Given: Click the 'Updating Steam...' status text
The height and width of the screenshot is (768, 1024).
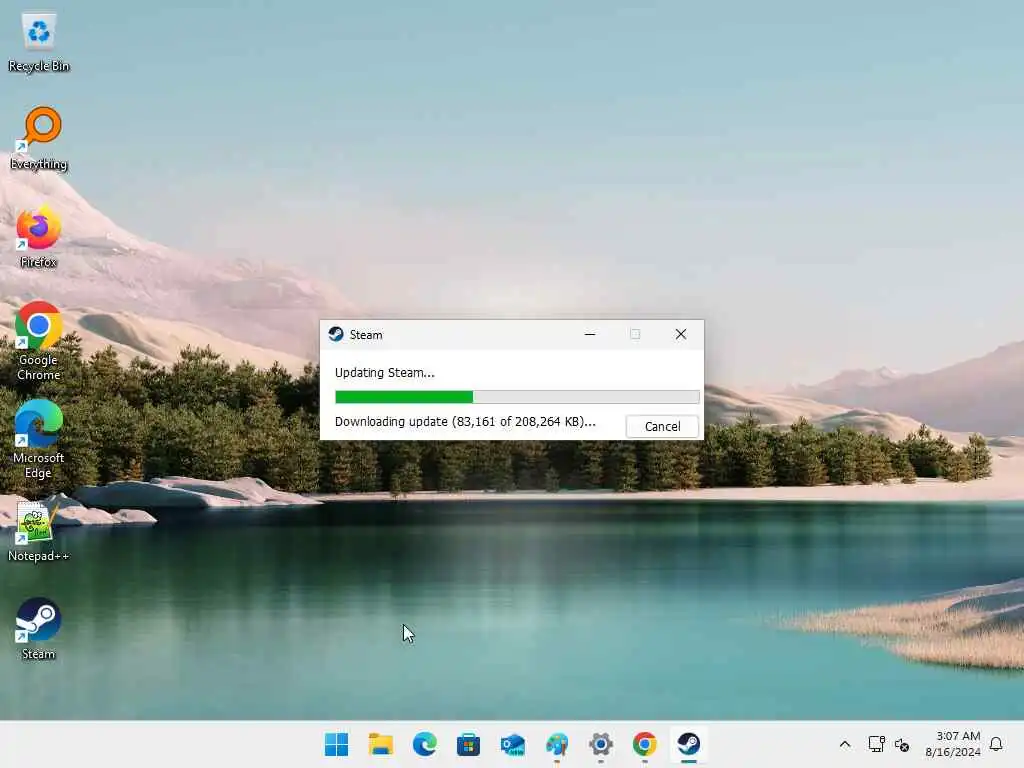Looking at the screenshot, I should tap(385, 373).
